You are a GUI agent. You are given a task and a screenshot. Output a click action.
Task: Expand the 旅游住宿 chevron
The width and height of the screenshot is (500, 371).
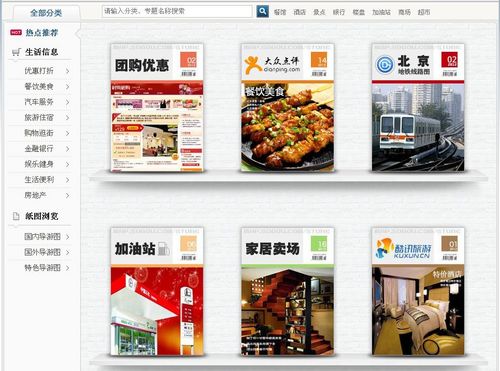(x=67, y=118)
